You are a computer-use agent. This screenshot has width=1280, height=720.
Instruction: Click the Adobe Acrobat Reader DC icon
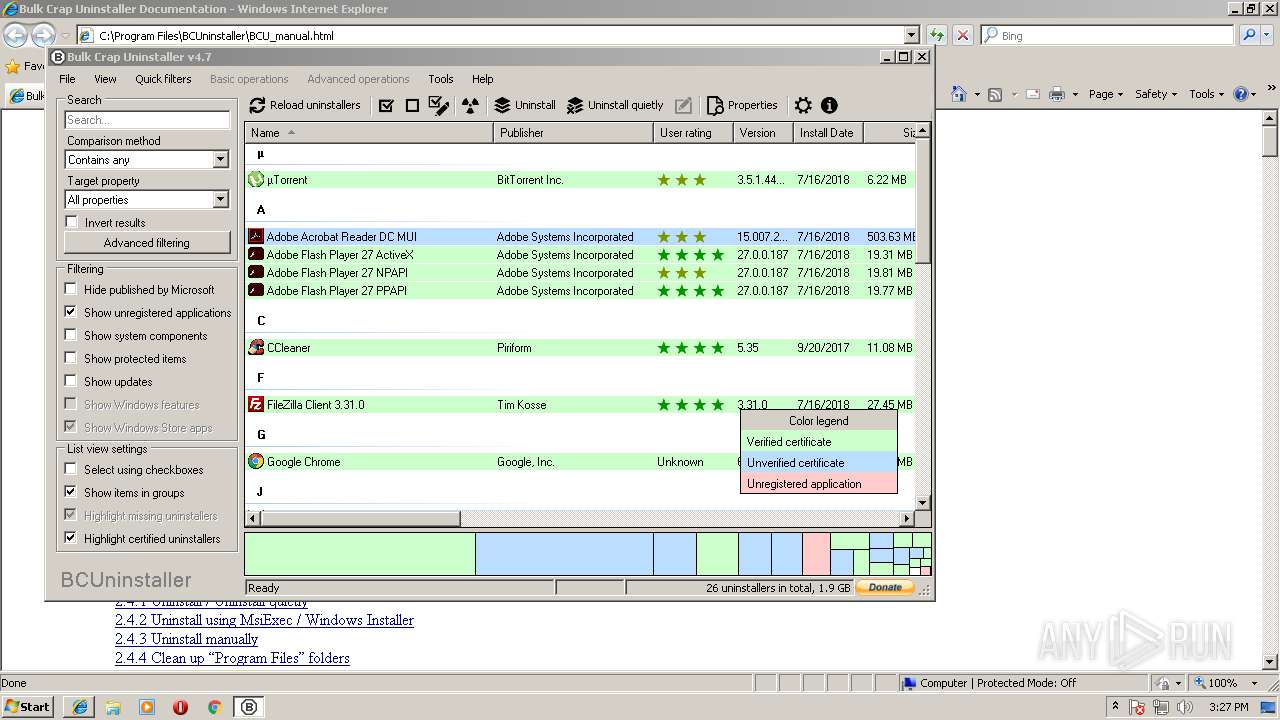tap(256, 237)
